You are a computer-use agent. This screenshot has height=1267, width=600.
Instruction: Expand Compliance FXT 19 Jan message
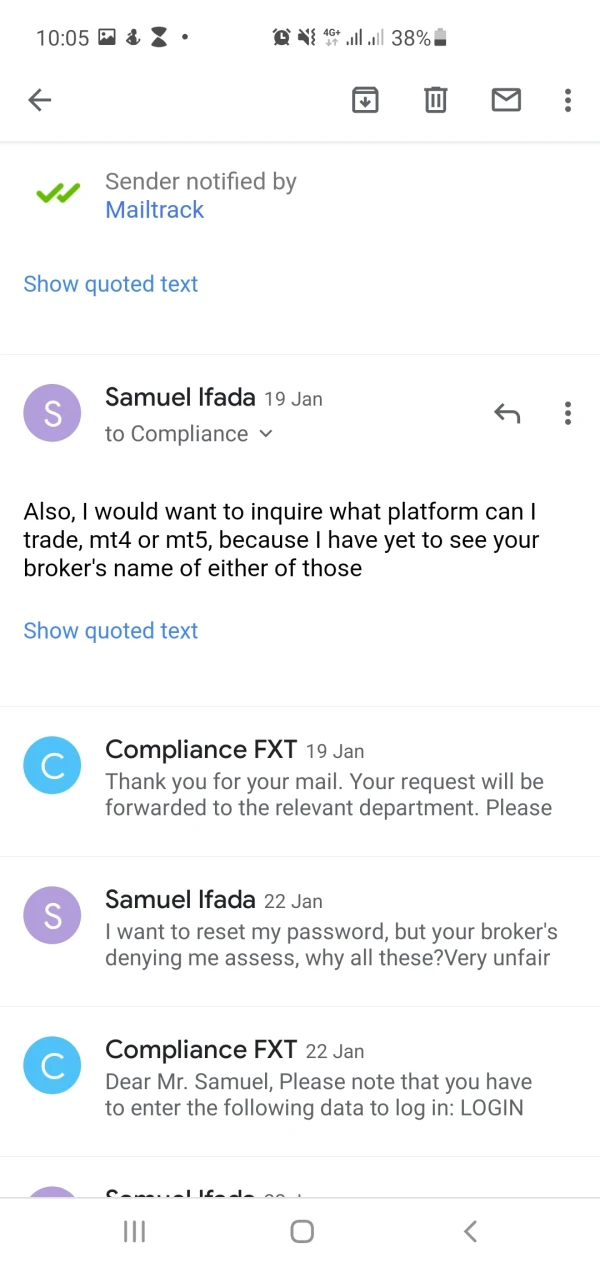click(x=328, y=781)
